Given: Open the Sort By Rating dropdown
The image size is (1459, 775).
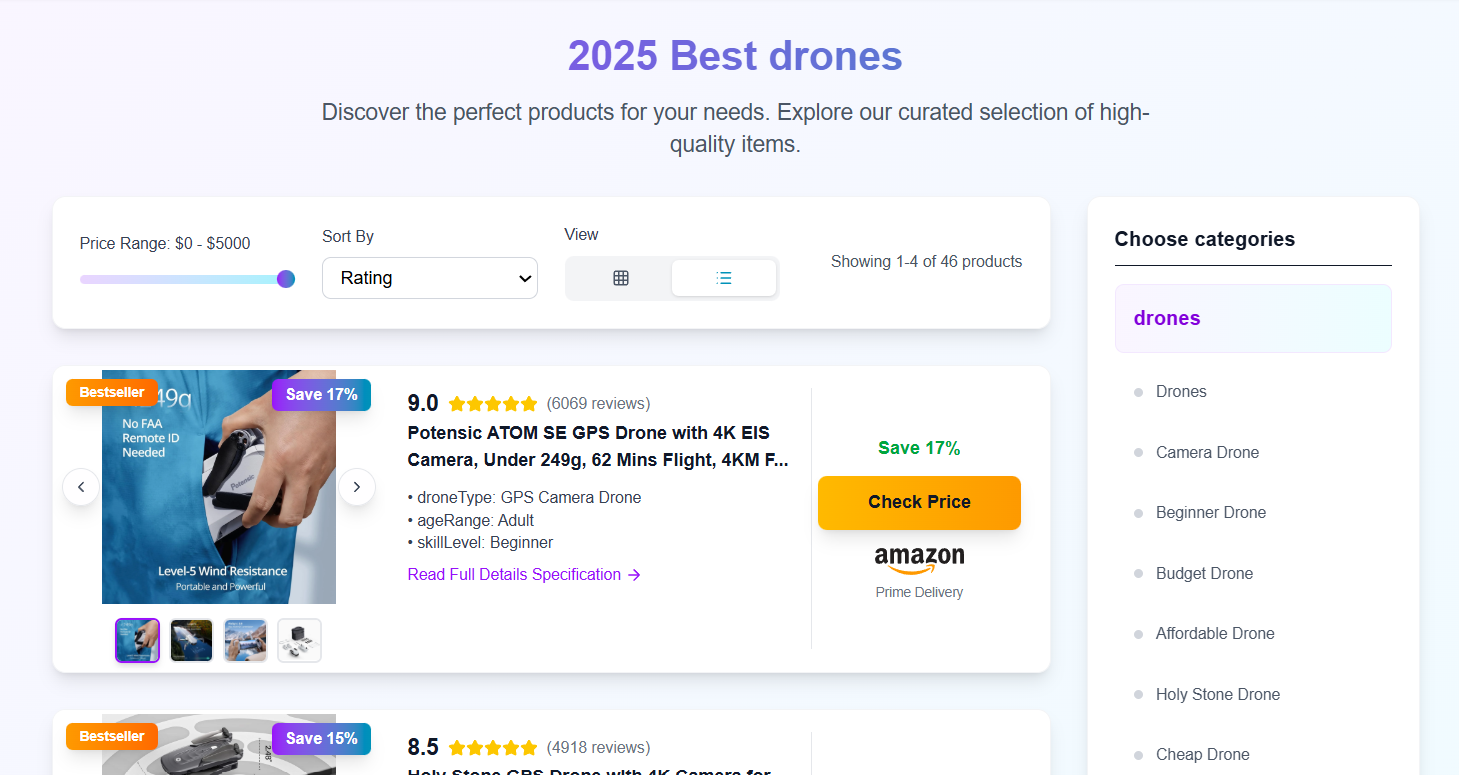Looking at the screenshot, I should 429,278.
